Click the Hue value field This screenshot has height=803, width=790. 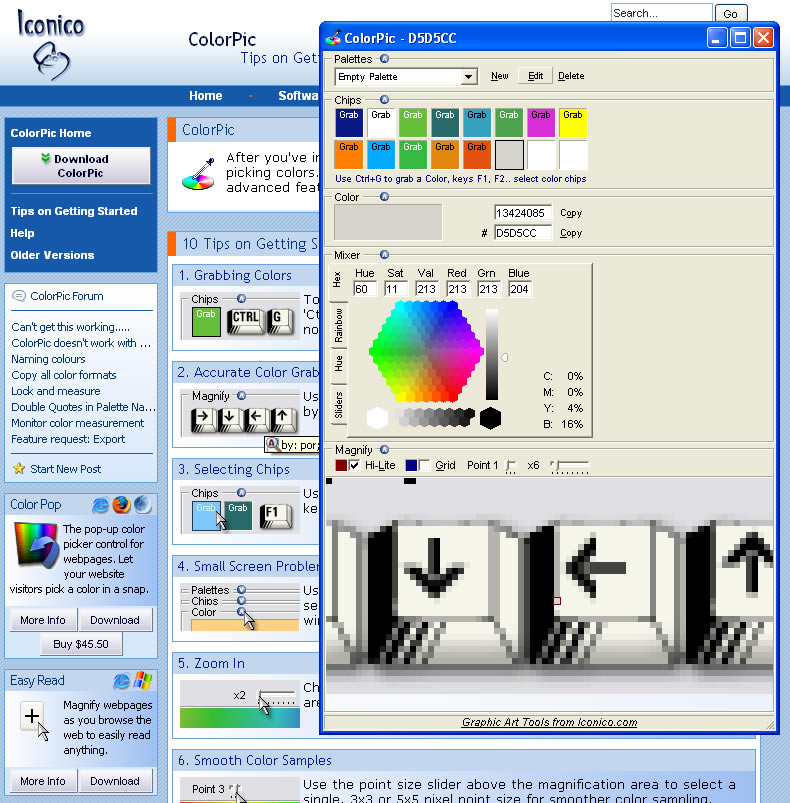click(365, 289)
